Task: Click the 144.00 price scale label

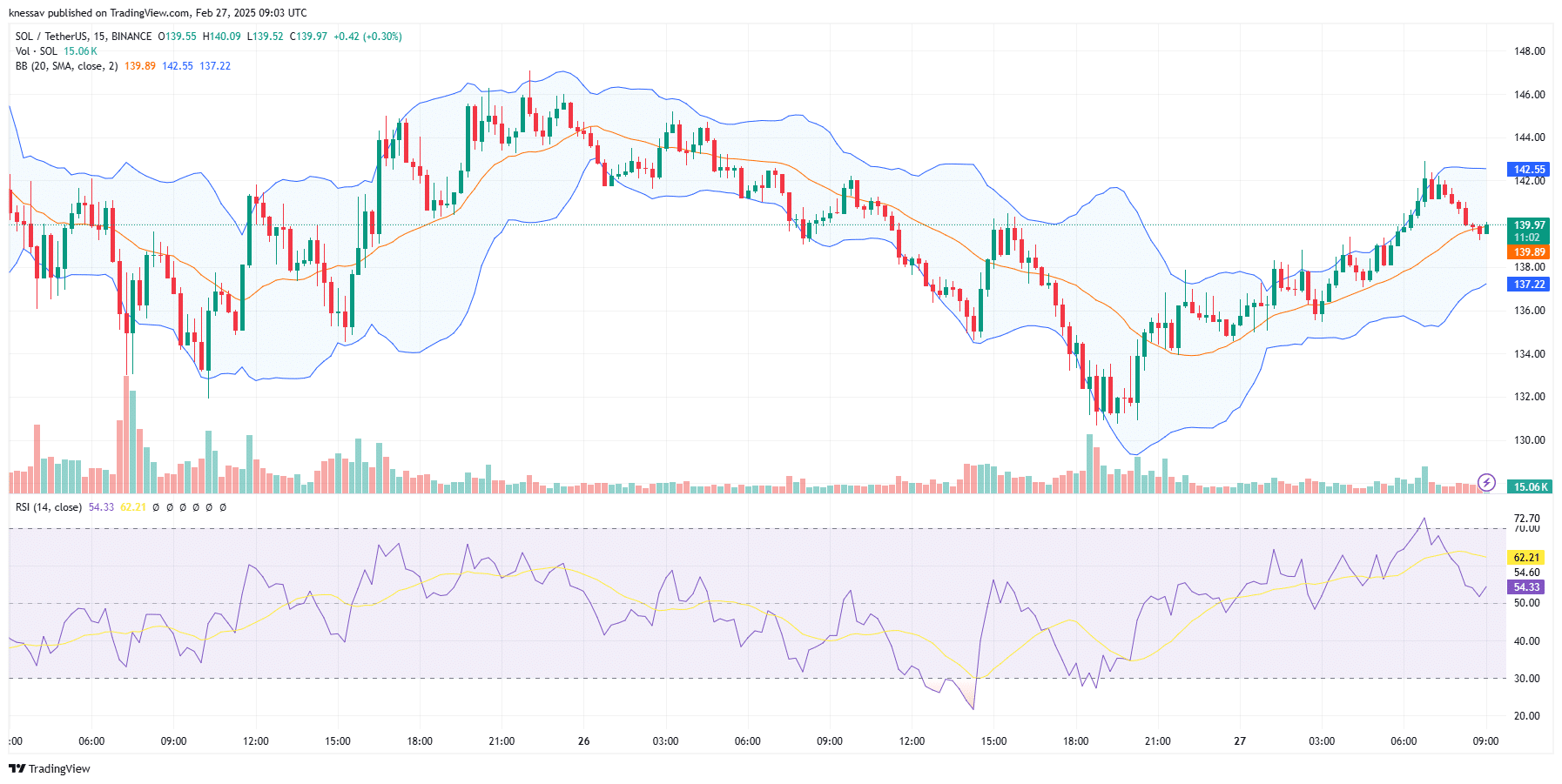Action: (x=1530, y=137)
